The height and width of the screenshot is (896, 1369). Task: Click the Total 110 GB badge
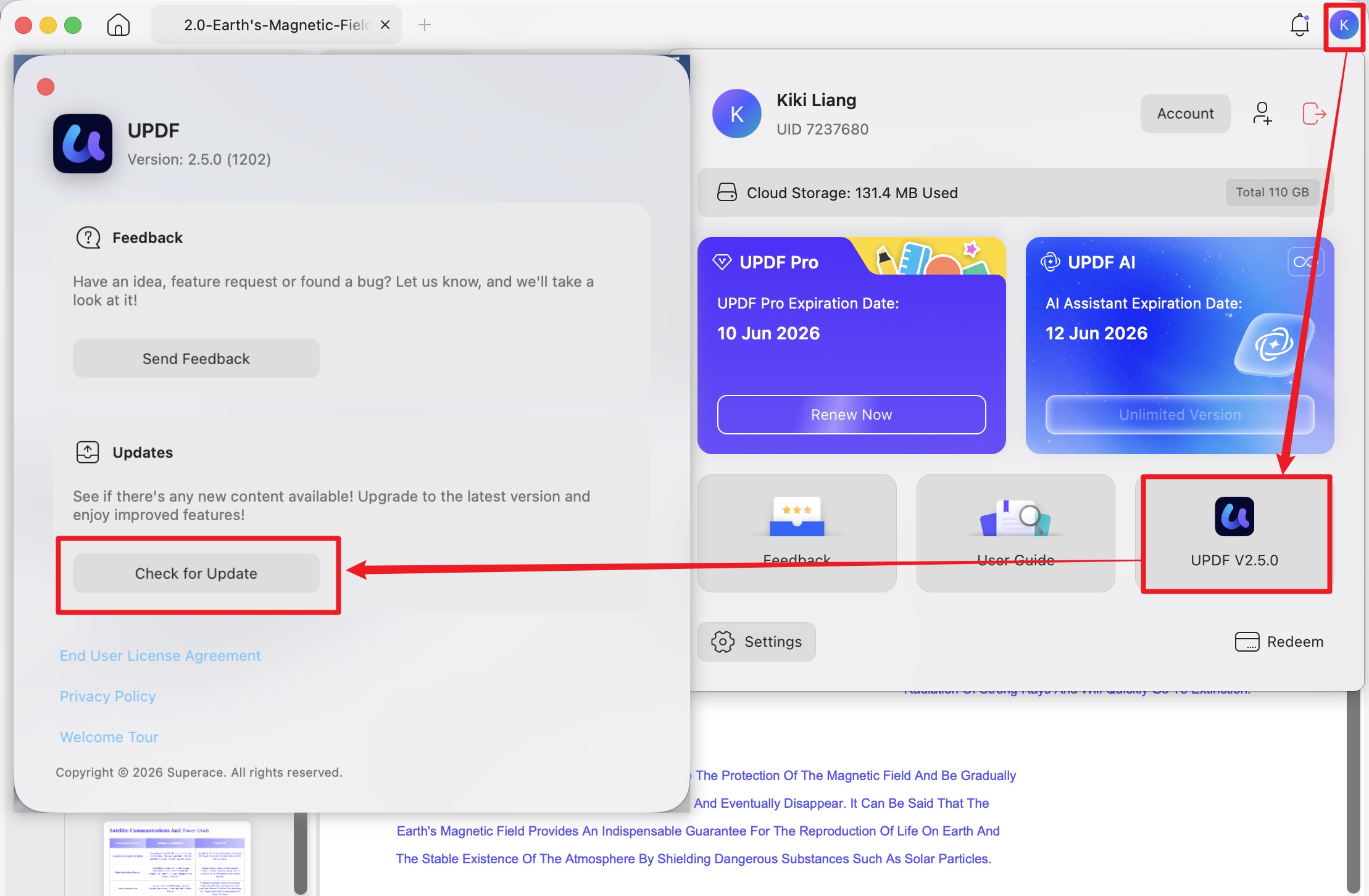tap(1272, 193)
